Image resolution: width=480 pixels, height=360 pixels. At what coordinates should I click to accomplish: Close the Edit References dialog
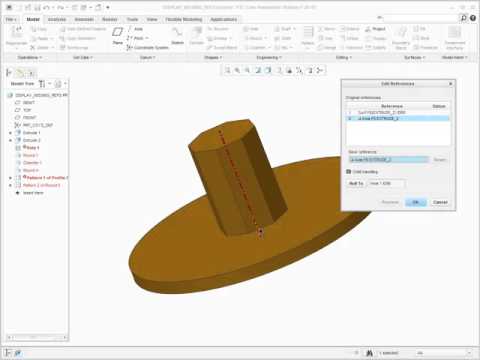tap(451, 84)
